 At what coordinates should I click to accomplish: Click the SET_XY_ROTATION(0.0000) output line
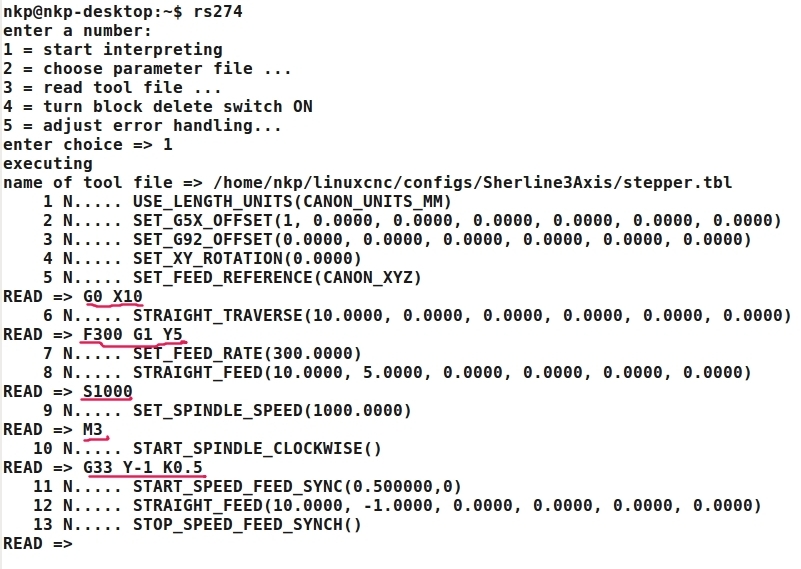point(247,259)
